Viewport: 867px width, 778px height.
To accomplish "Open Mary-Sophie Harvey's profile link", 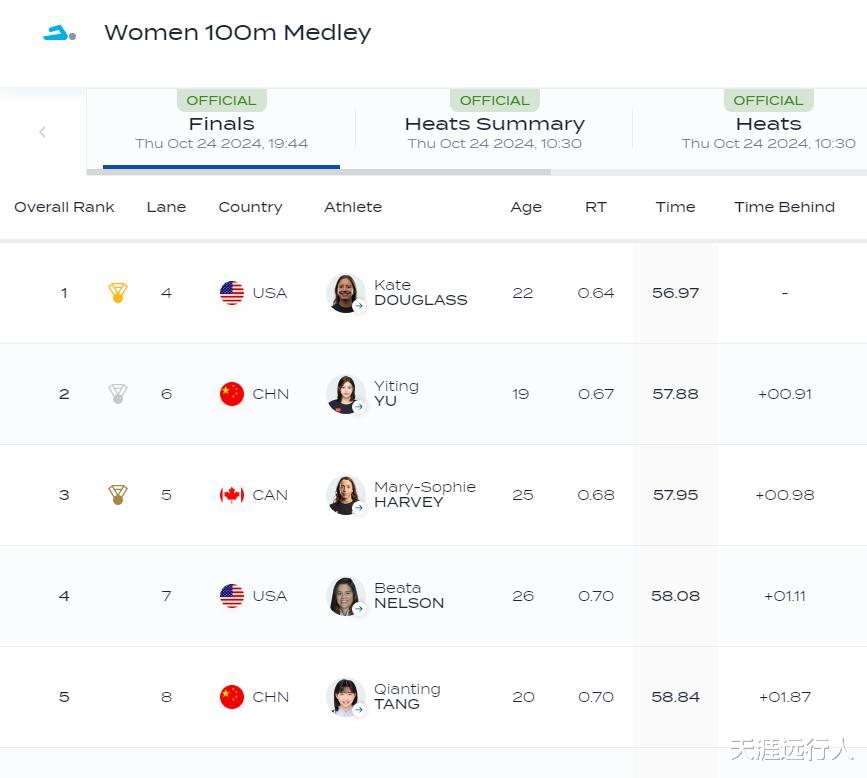I will tap(424, 495).
